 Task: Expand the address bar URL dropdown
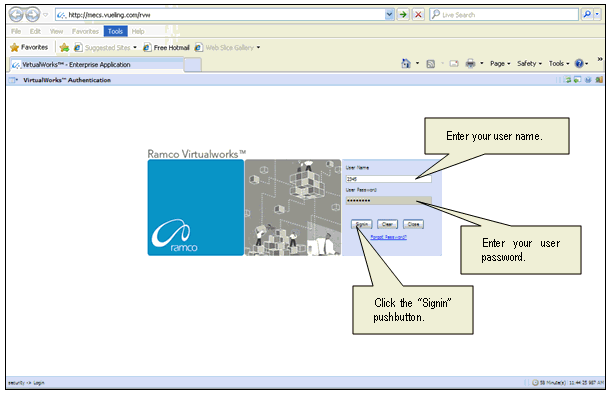[389, 15]
